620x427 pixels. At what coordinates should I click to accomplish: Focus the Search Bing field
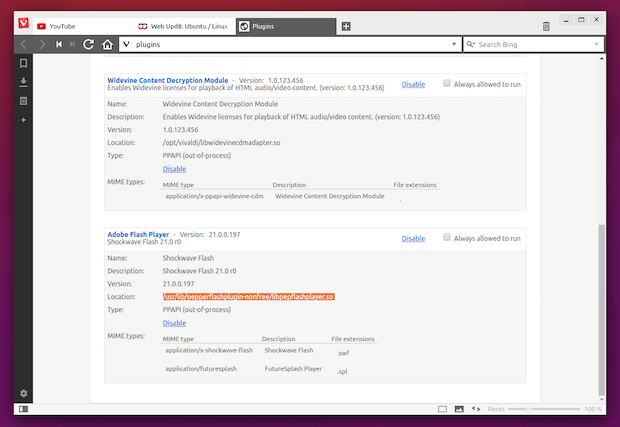click(x=534, y=44)
